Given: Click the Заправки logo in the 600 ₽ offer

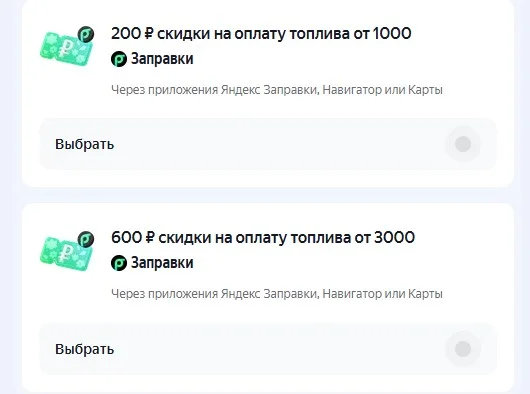Looking at the screenshot, I should 119,263.
